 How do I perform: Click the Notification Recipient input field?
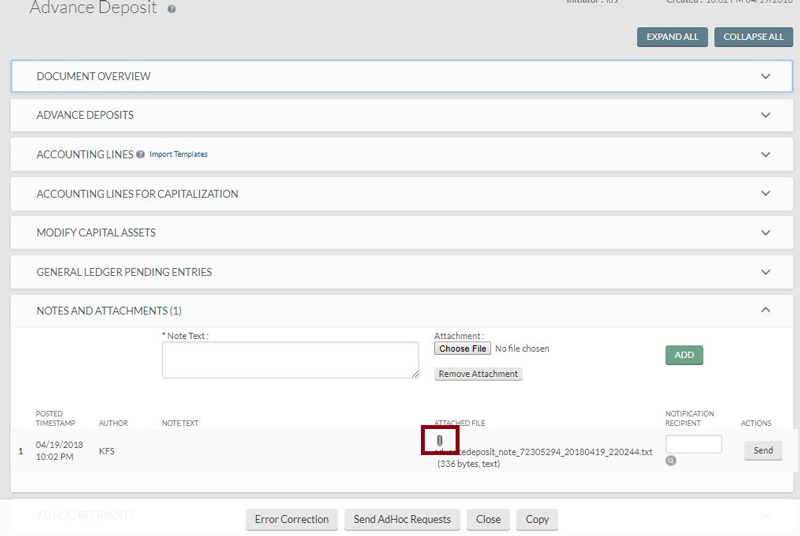pos(693,444)
